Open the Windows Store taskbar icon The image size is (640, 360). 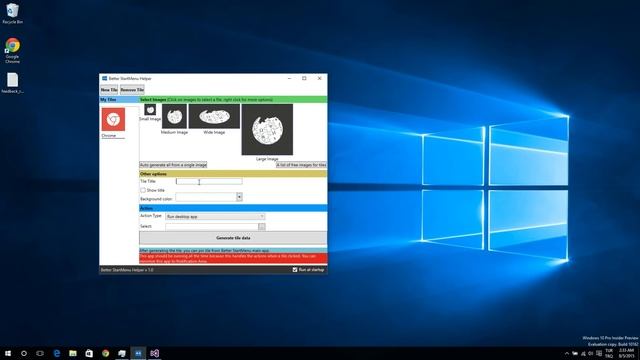pyautogui.click(x=89, y=353)
